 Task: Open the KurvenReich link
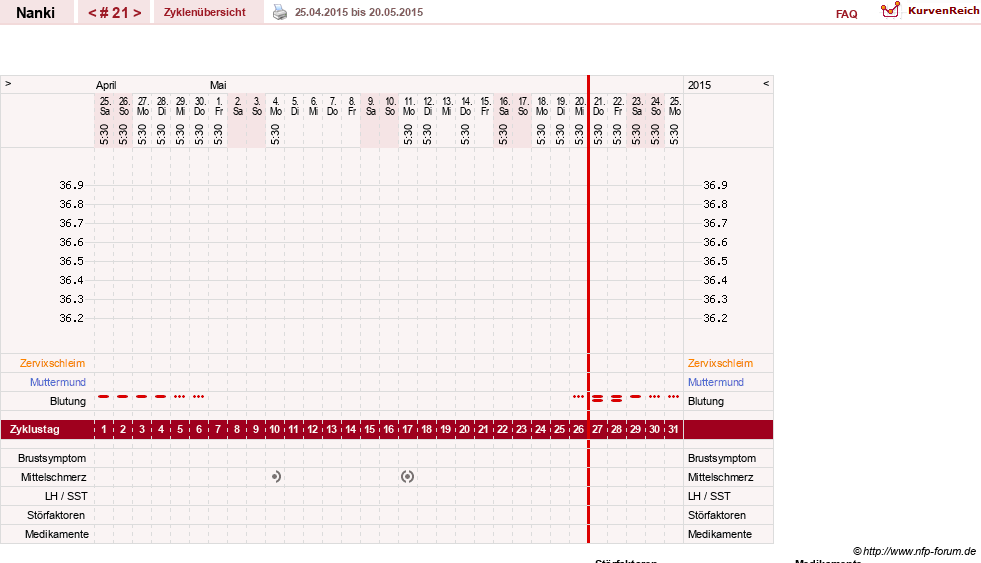click(943, 11)
